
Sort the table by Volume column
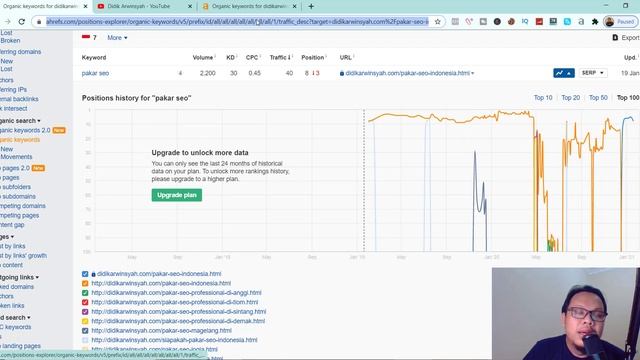pyautogui.click(x=204, y=58)
